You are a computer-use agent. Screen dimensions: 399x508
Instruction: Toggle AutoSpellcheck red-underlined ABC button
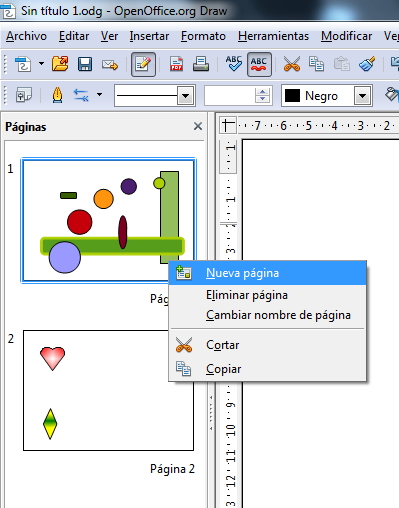pyautogui.click(x=259, y=64)
